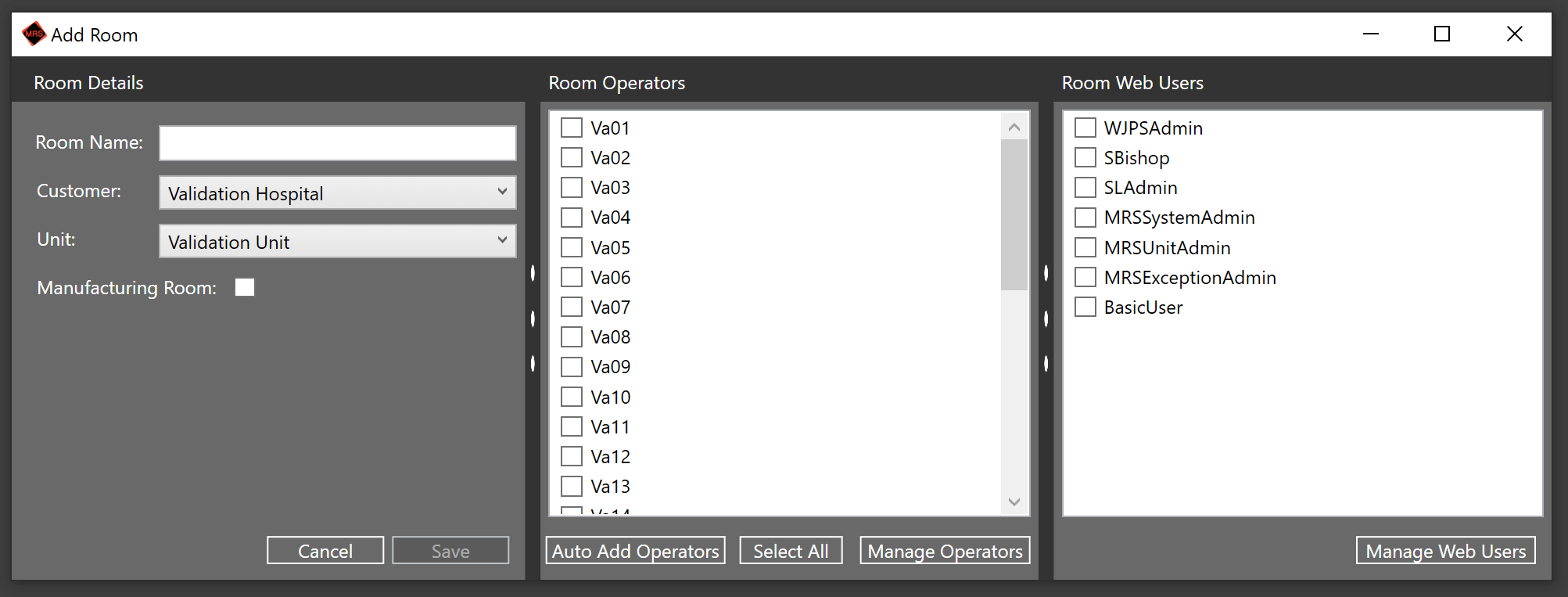Maximize the Add Room window
This screenshot has width=1568, height=597.
point(1442,34)
